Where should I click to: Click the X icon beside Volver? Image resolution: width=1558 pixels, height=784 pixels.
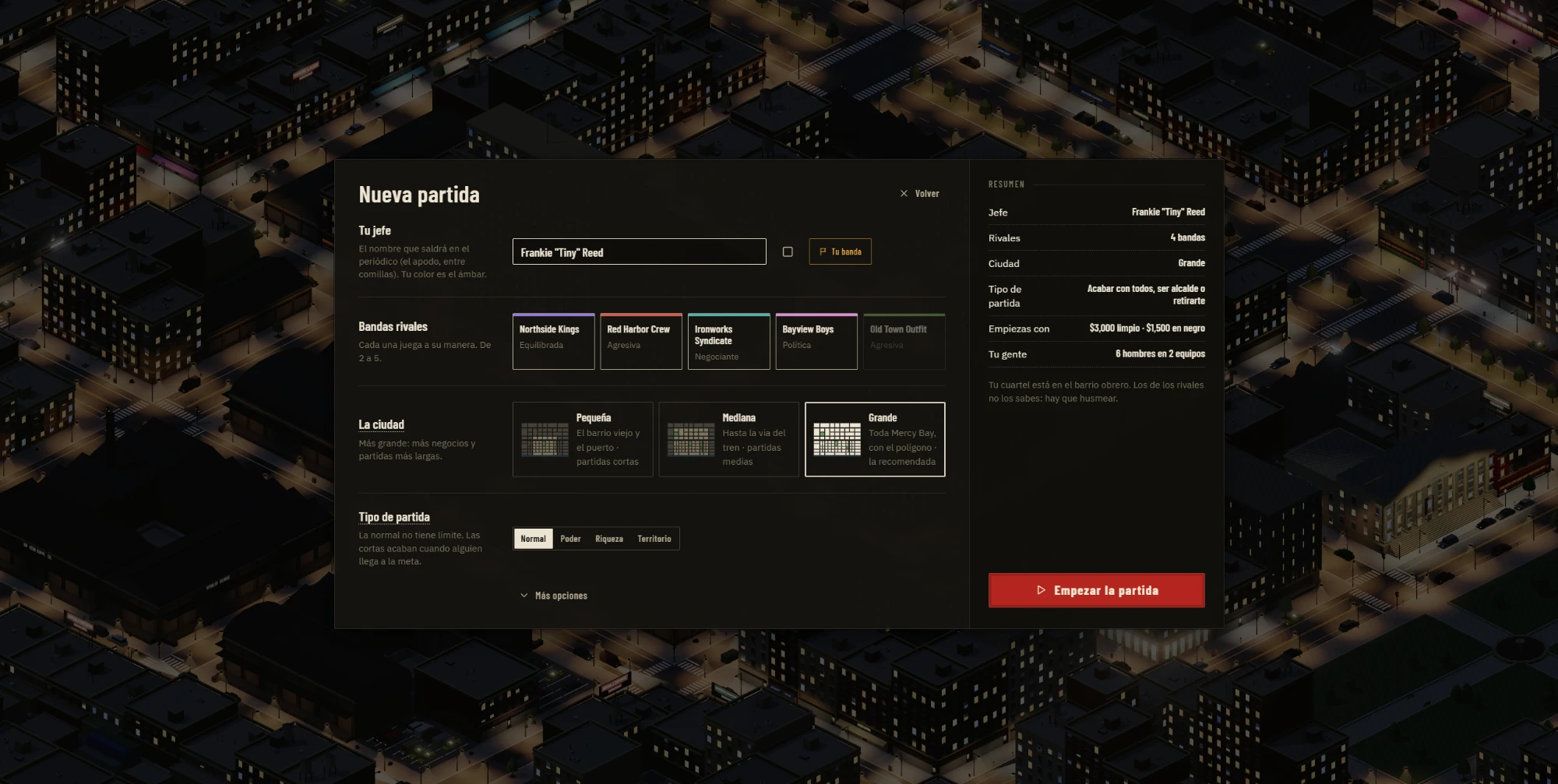pos(904,194)
